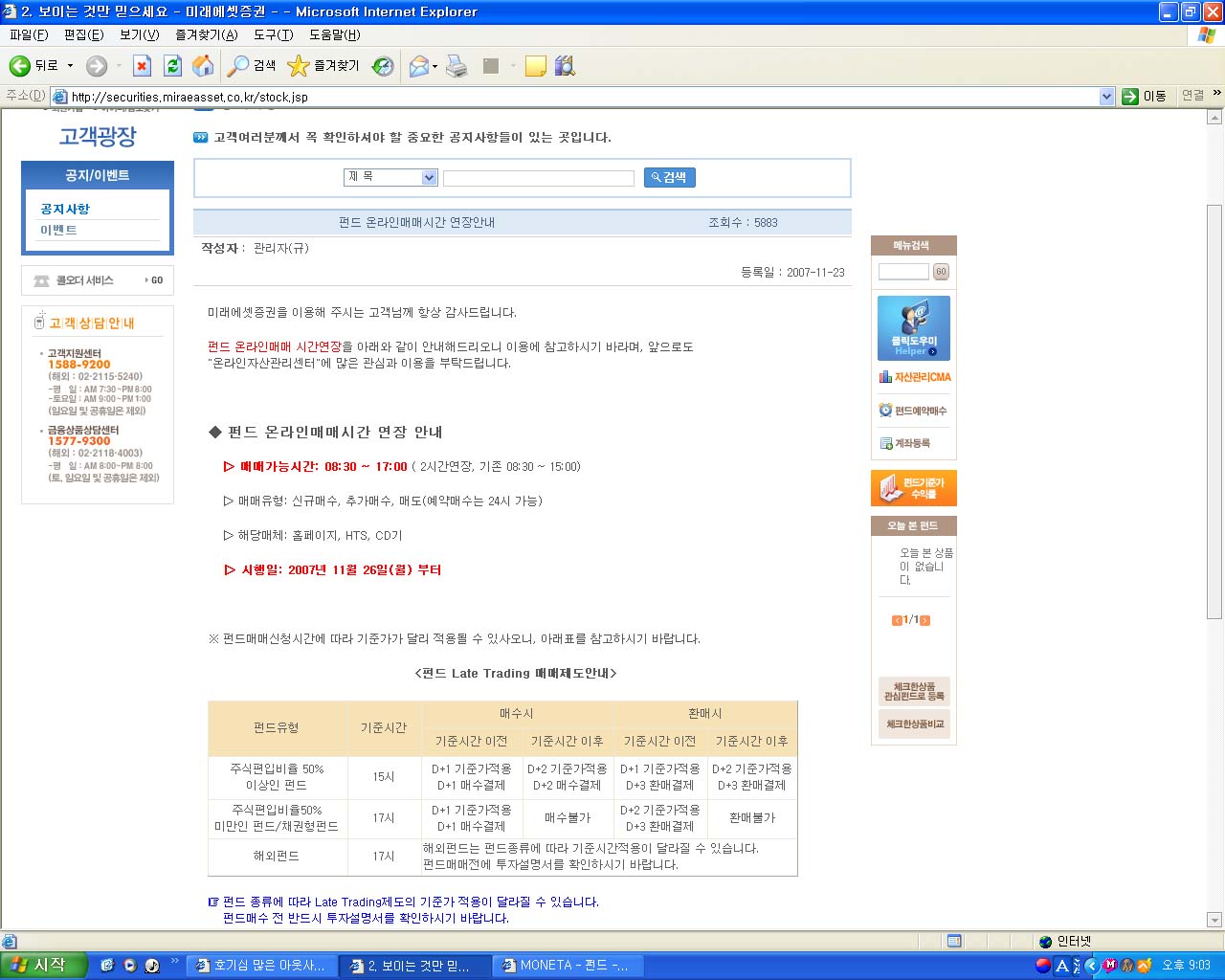Print the page with printer icon
The width and height of the screenshot is (1225, 980).
[x=457, y=66]
